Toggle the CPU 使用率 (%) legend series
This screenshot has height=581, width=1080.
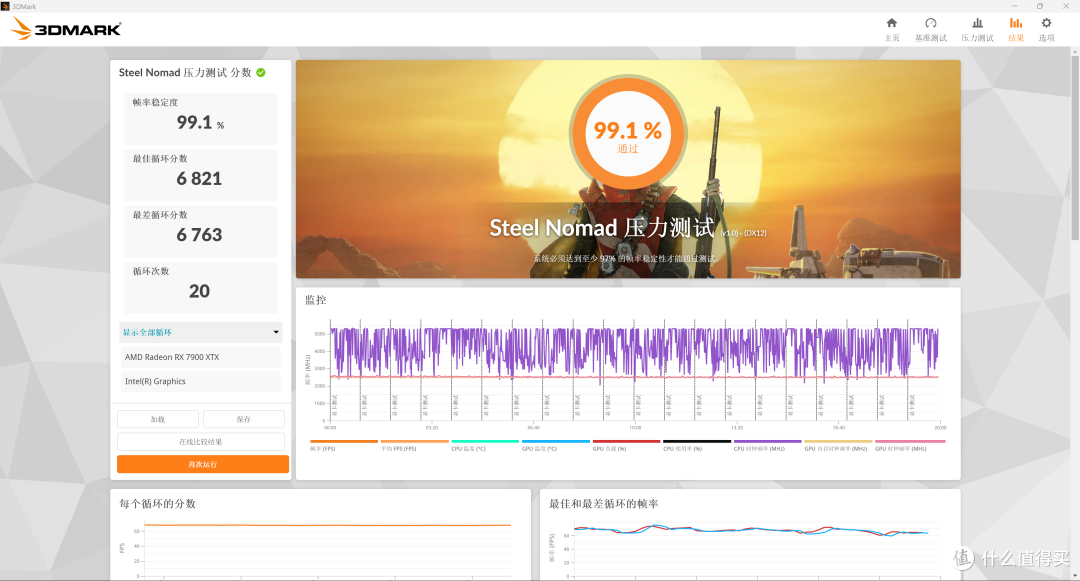tap(697, 445)
